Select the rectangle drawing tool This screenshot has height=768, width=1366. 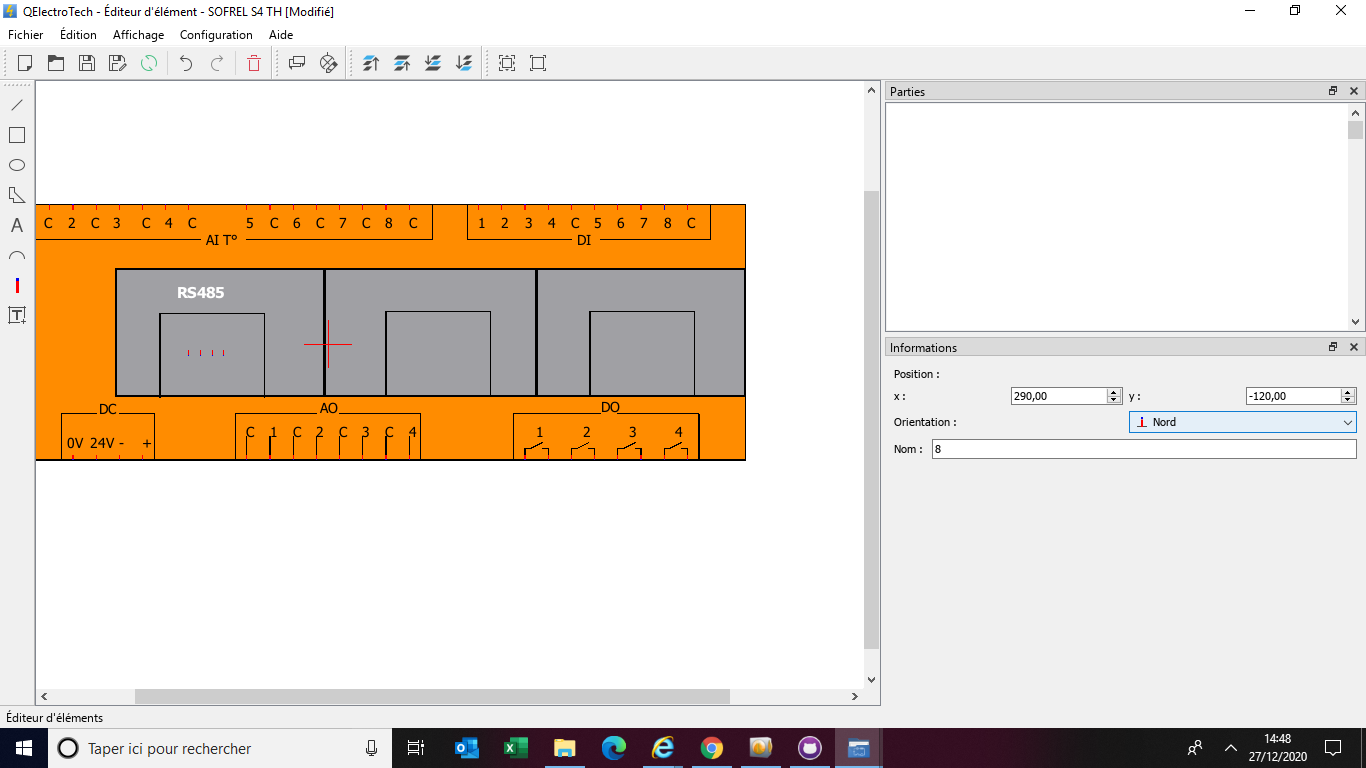(x=17, y=135)
